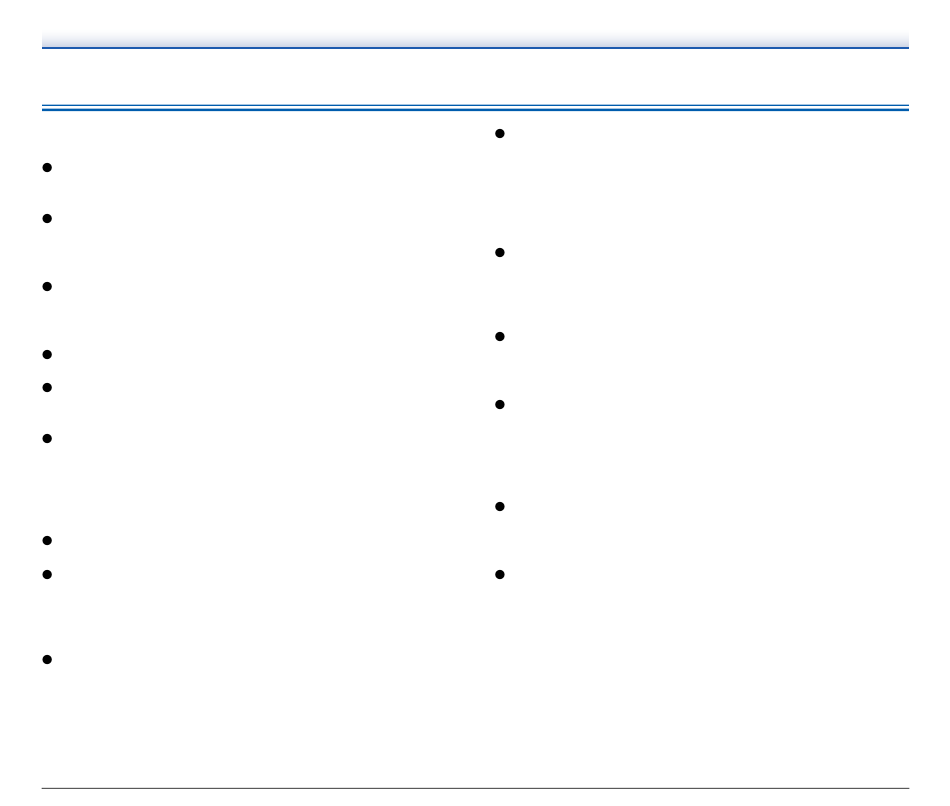
Task: Select the second right-column bullet point
Action: pyautogui.click(x=500, y=252)
